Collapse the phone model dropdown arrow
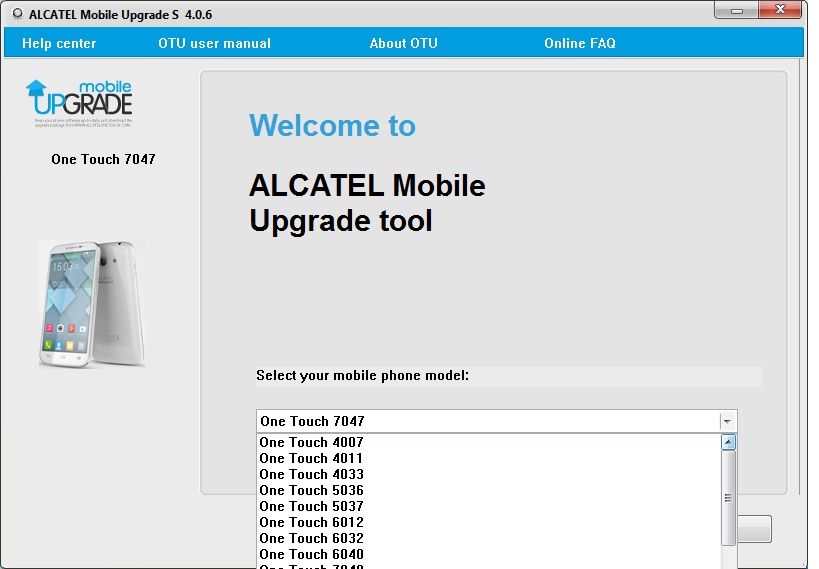The height and width of the screenshot is (569, 819). pos(727,422)
